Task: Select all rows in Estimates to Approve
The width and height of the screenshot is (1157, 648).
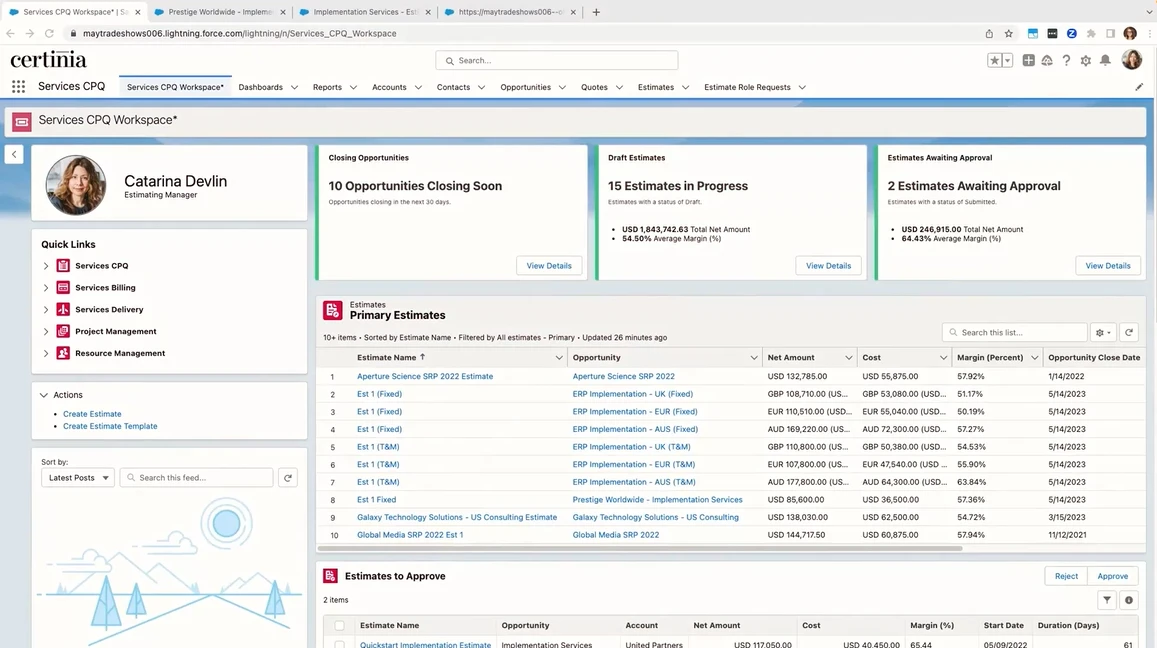Action: pos(339,625)
